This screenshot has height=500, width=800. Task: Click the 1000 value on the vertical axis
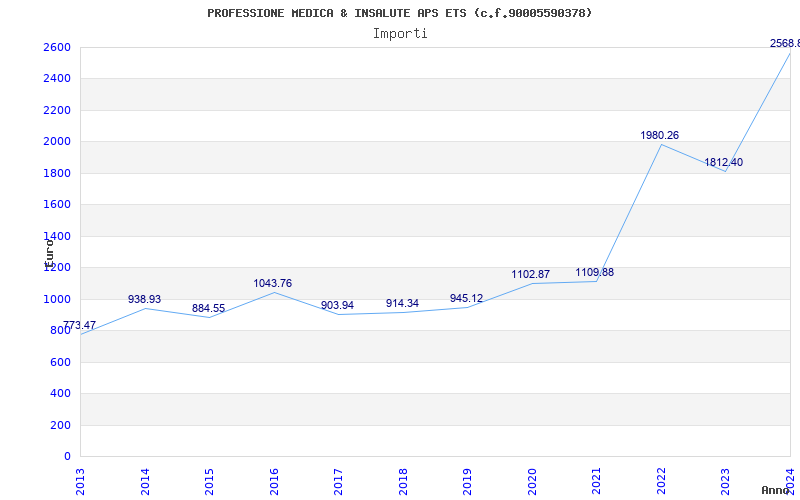pyautogui.click(x=57, y=299)
